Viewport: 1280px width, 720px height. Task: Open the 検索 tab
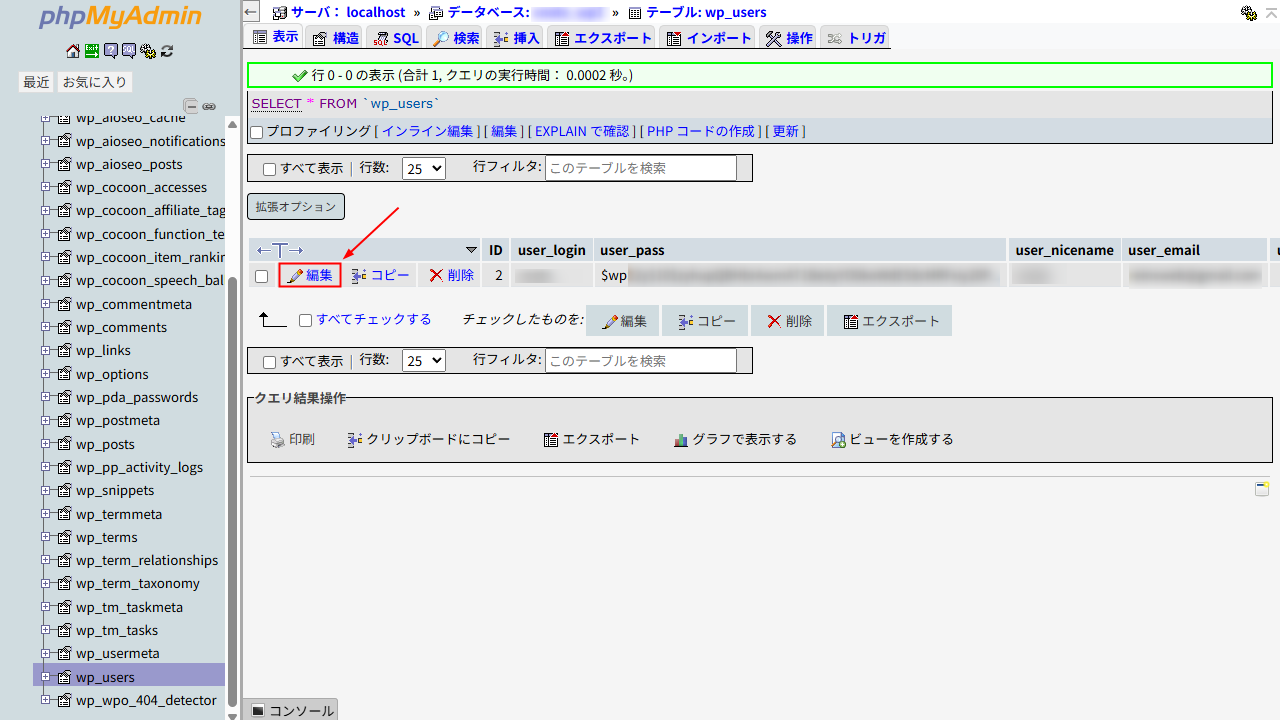[x=456, y=38]
